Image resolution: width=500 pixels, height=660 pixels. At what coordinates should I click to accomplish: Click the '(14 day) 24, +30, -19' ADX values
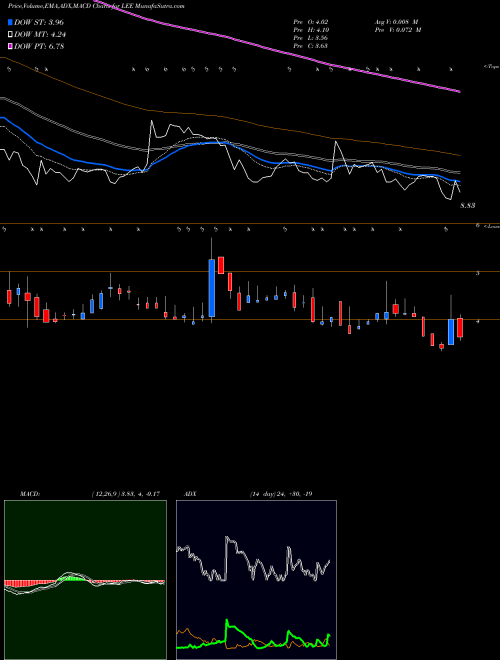point(281,493)
